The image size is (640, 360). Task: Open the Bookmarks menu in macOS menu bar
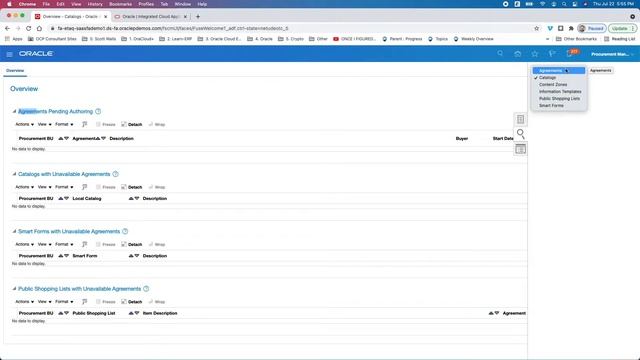[120, 4]
